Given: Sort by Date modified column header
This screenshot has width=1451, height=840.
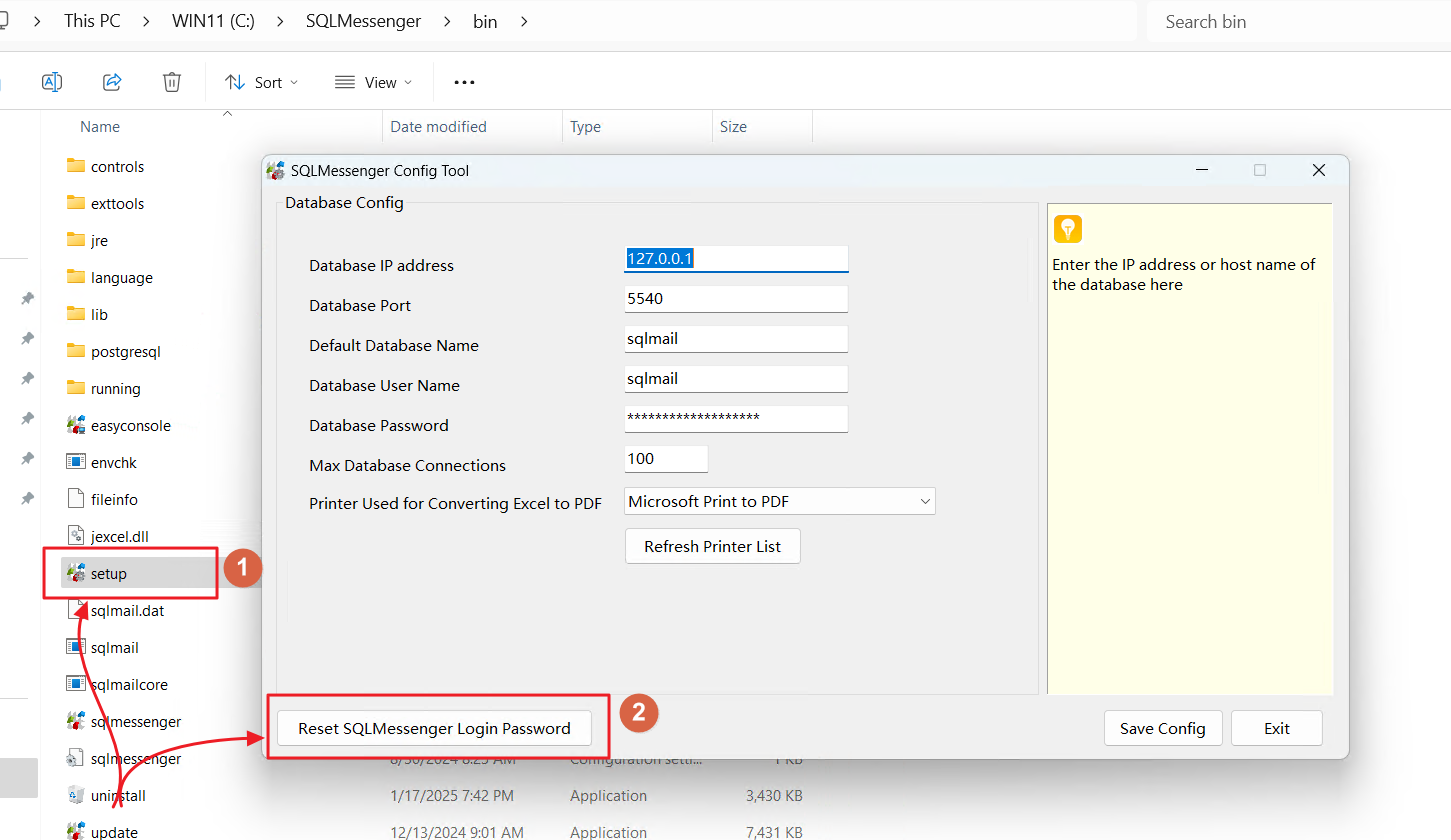Looking at the screenshot, I should pyautogui.click(x=438, y=127).
